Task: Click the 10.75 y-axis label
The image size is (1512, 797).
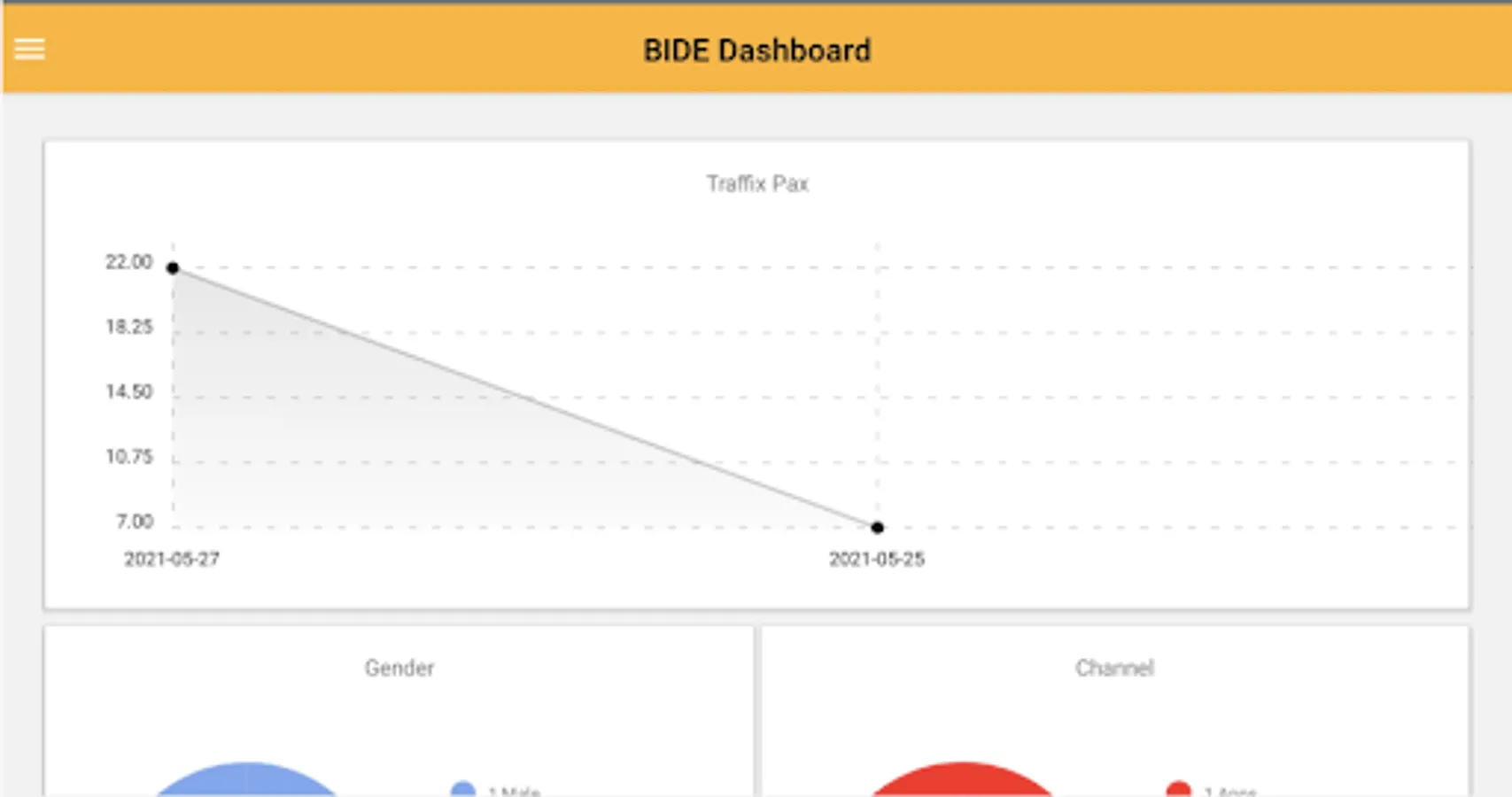Action: tap(129, 457)
